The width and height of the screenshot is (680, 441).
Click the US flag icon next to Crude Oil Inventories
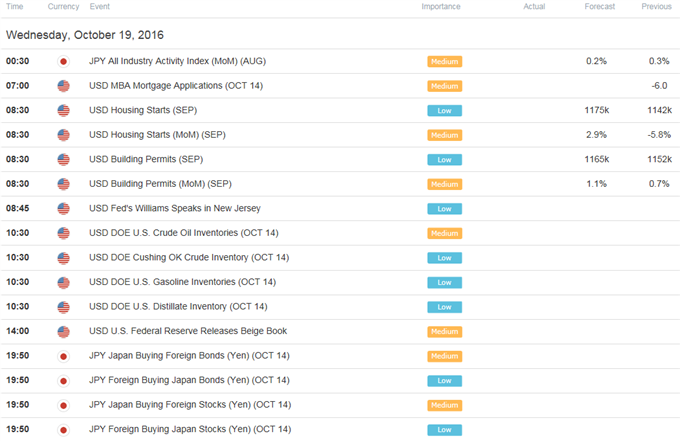click(63, 233)
